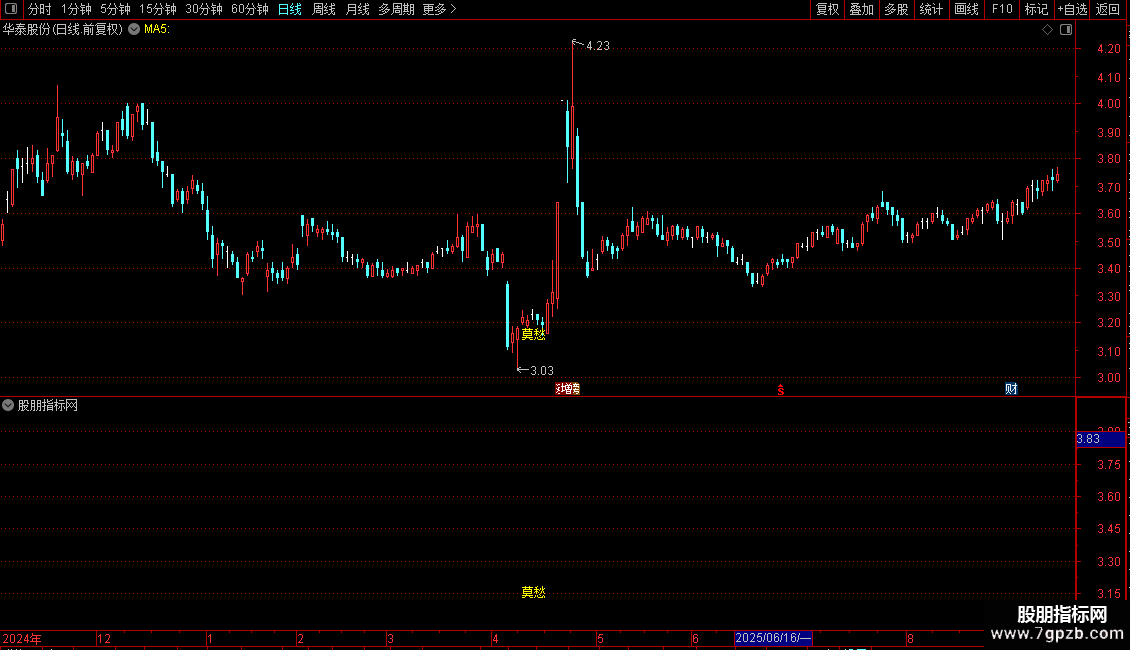Toggle the right side panel icon
Viewport: 1130px width, 650px height.
[x=1066, y=30]
